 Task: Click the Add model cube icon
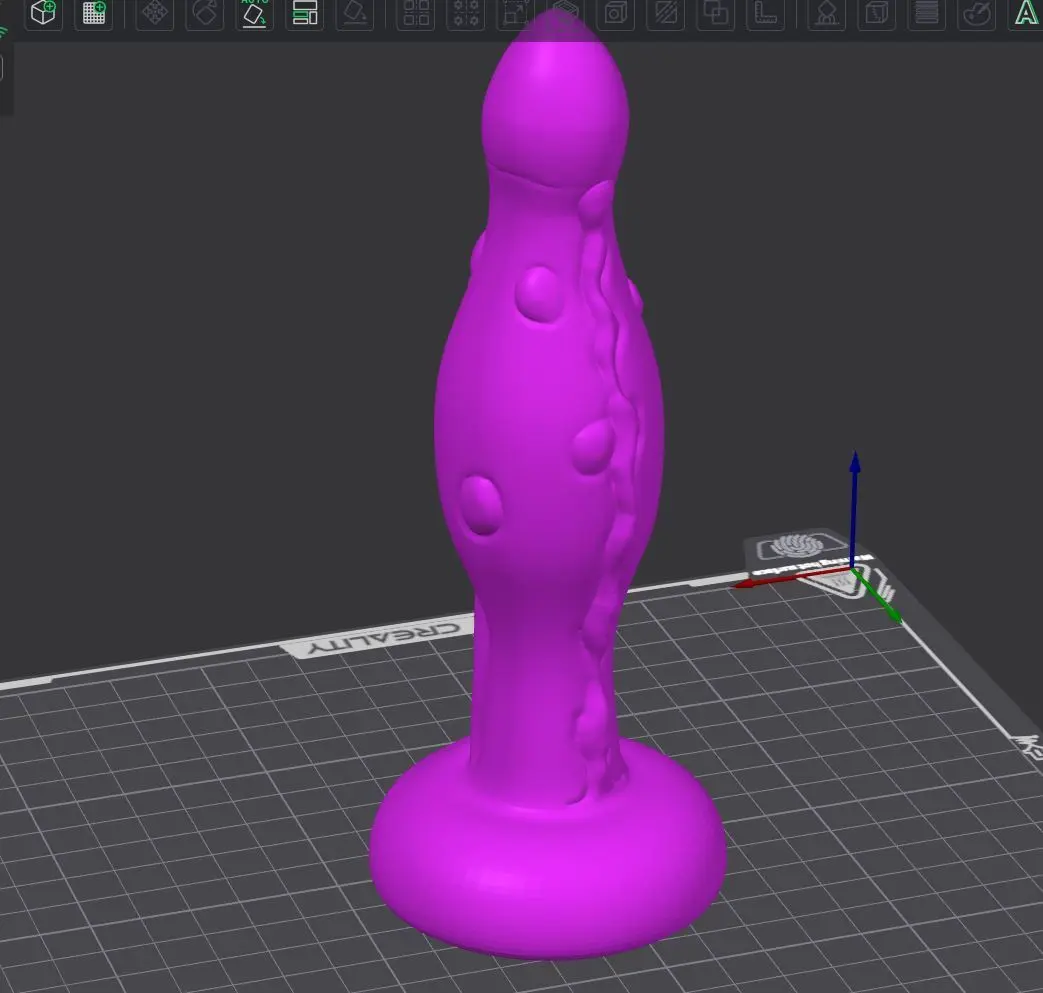coord(44,13)
